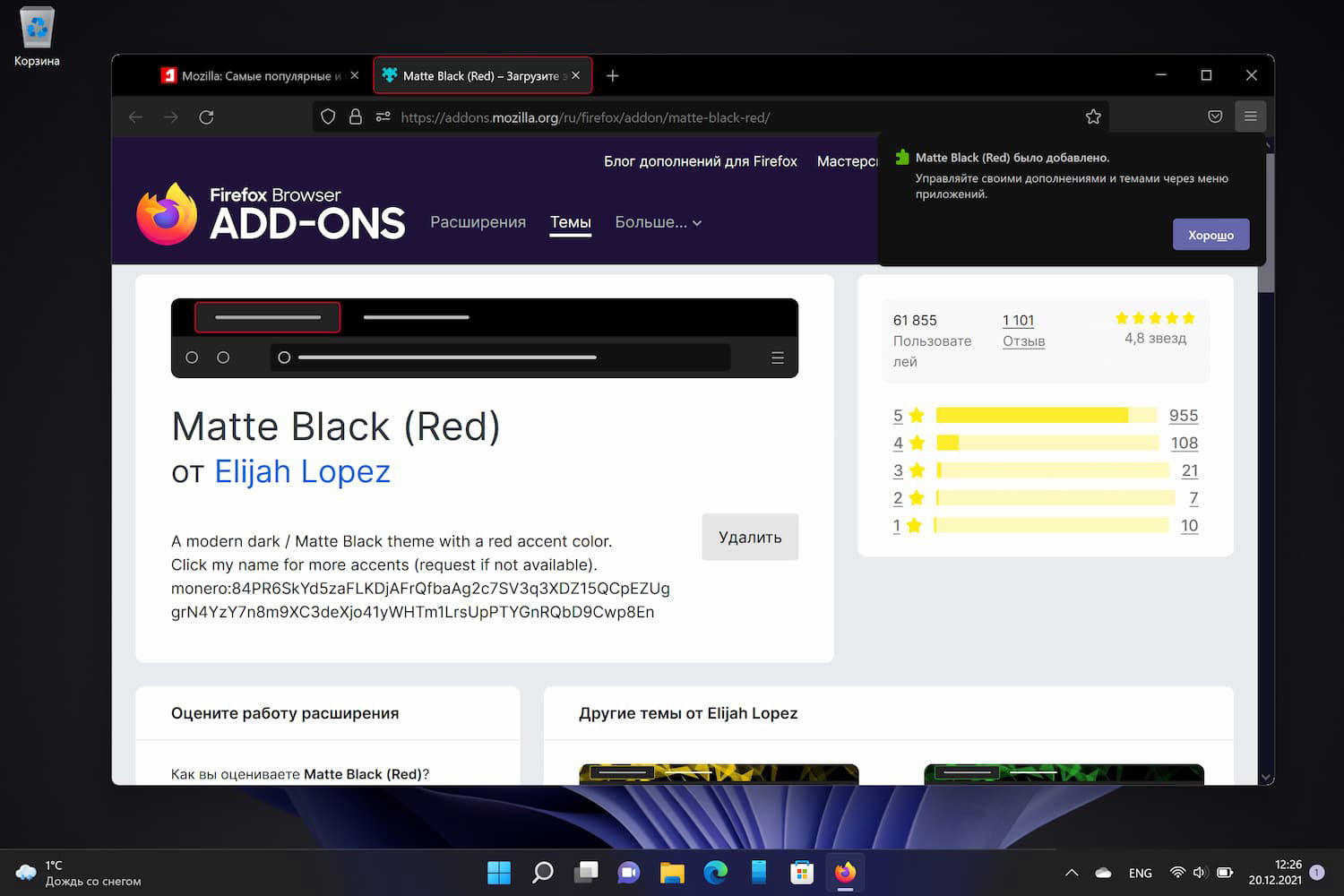Reload the current page
The image size is (1344, 896).
[206, 117]
